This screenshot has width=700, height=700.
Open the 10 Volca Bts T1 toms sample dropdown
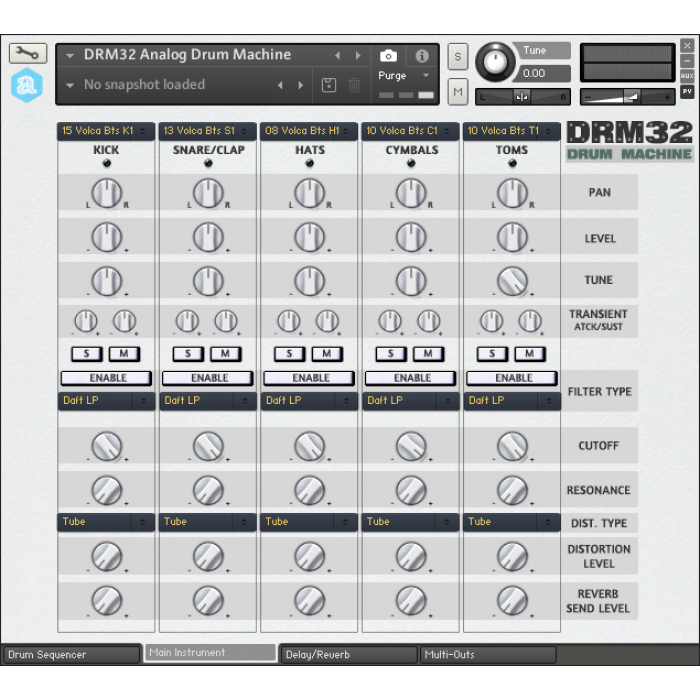(x=512, y=131)
